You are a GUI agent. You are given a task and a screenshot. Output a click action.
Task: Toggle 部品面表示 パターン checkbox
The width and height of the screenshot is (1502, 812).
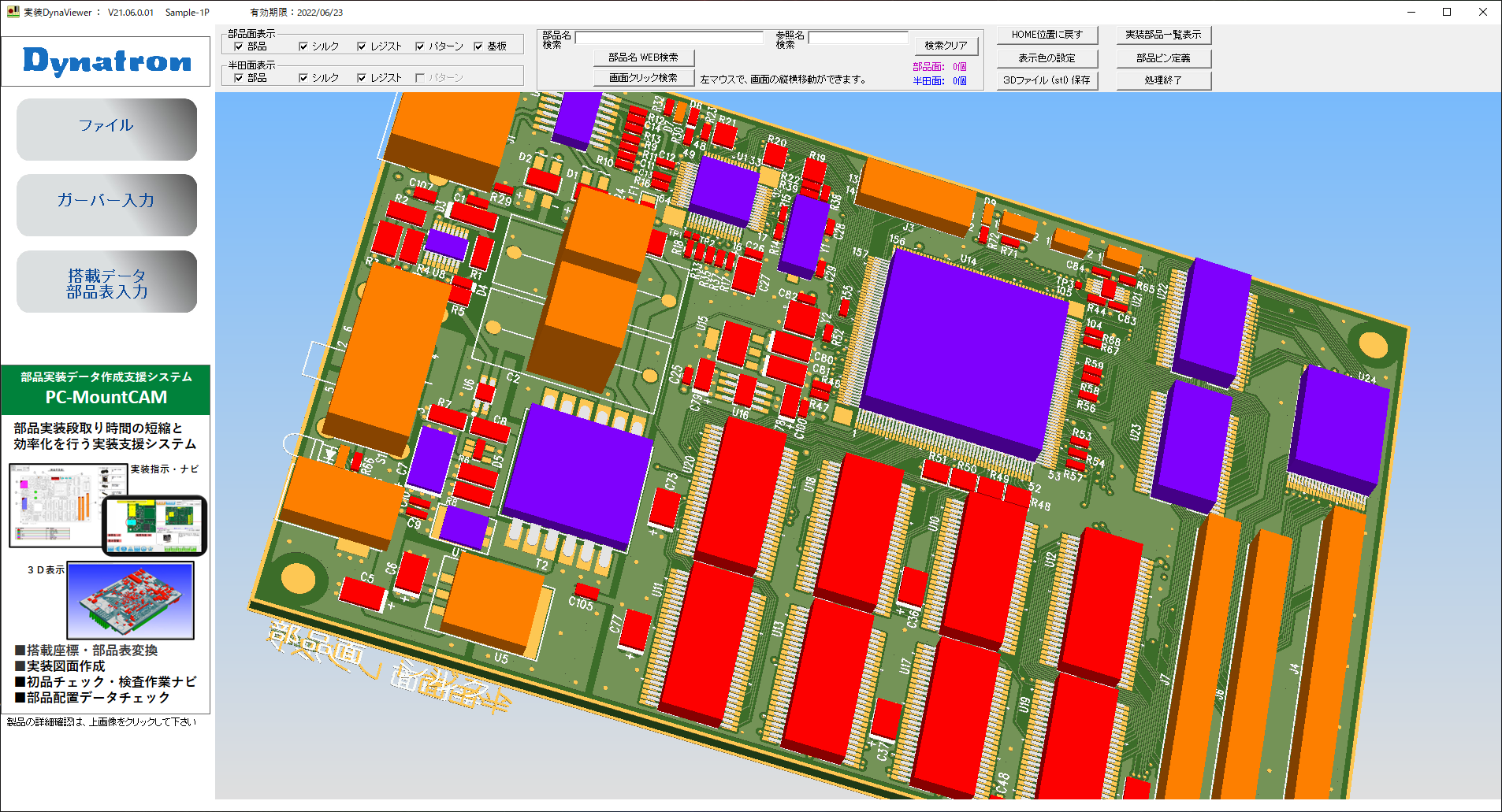[420, 46]
